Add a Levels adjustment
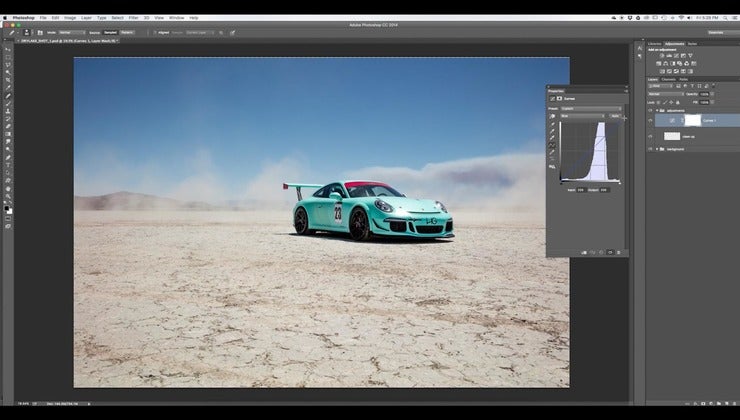 click(x=669, y=56)
